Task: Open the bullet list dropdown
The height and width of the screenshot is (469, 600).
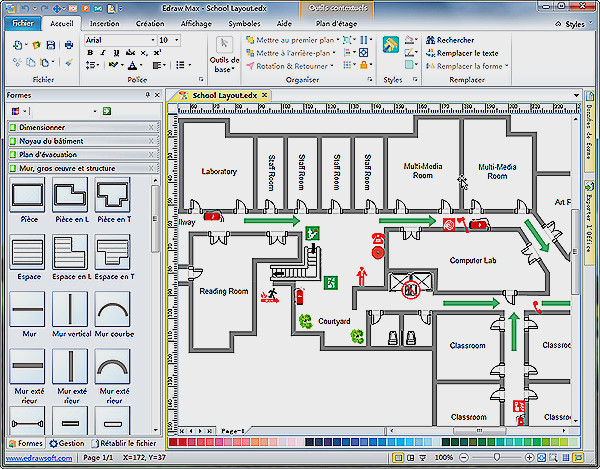Action: (x=189, y=65)
